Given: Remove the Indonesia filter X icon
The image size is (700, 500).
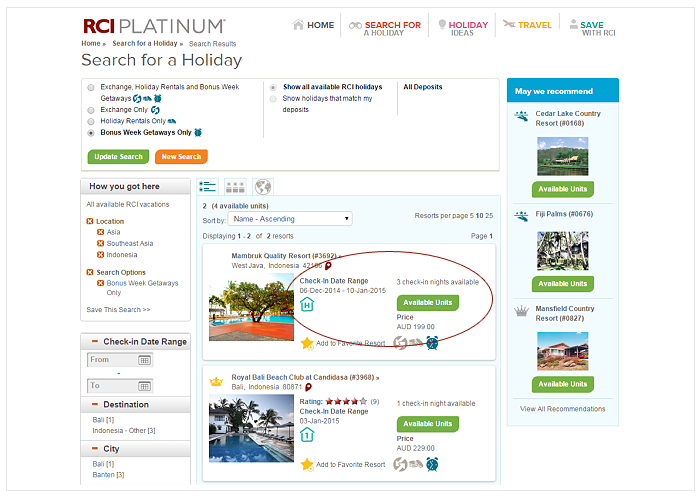Looking at the screenshot, I should click(100, 255).
